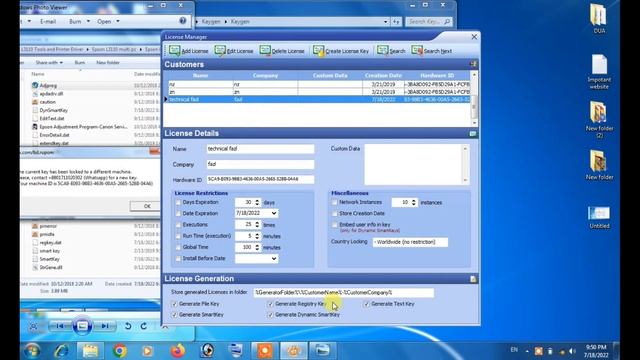Open Important website desktop file

pos(599,72)
